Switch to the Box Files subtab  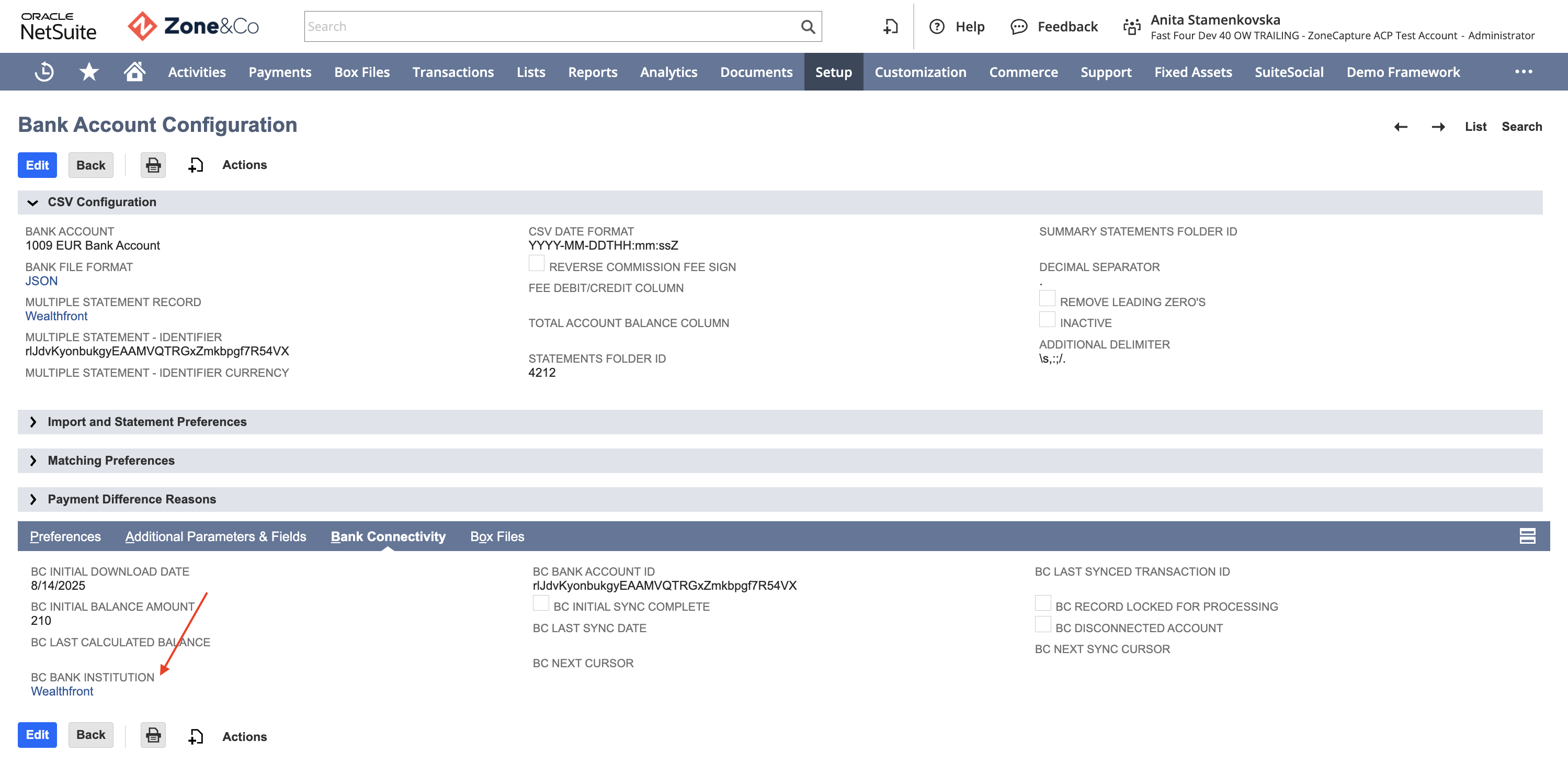[497, 536]
